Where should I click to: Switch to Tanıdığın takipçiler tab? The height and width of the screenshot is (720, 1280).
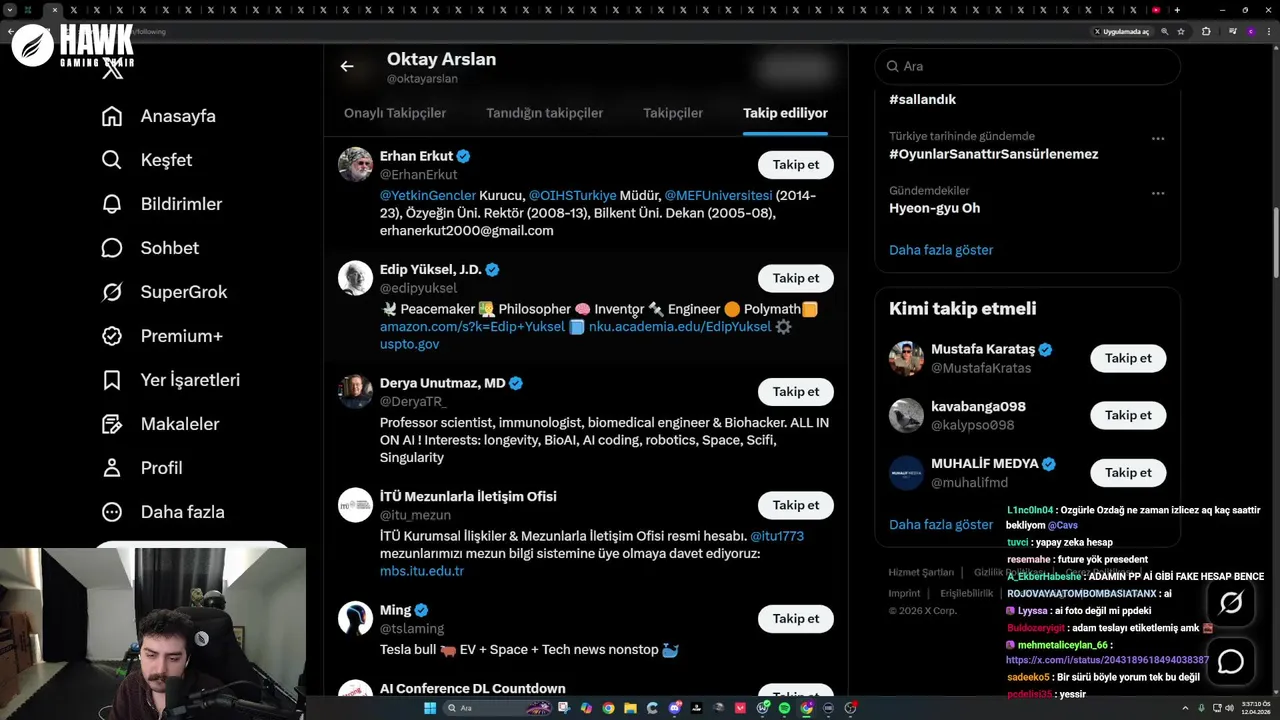[545, 113]
